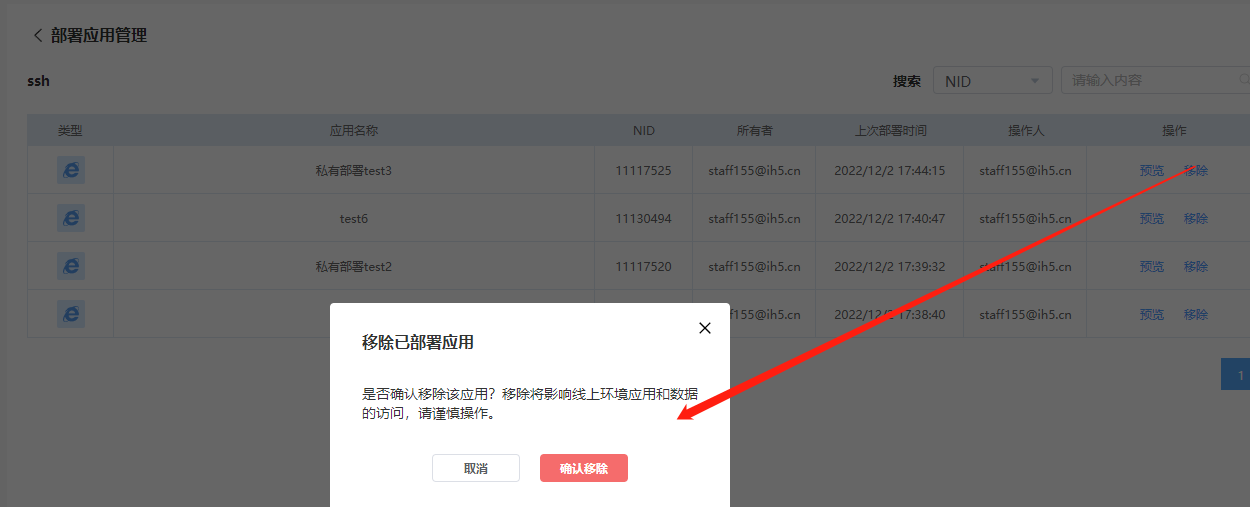
Task: Click the app type icon in the 17:38:40 row
Action: point(71,314)
